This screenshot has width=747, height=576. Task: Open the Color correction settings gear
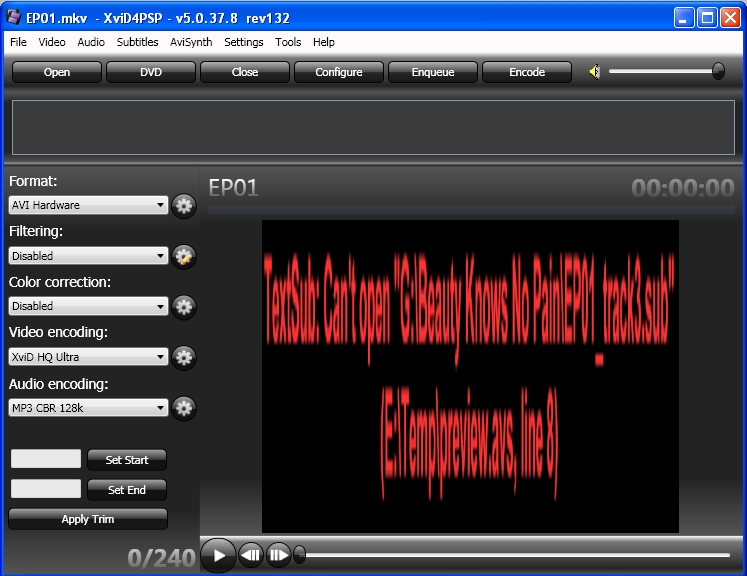(x=184, y=307)
